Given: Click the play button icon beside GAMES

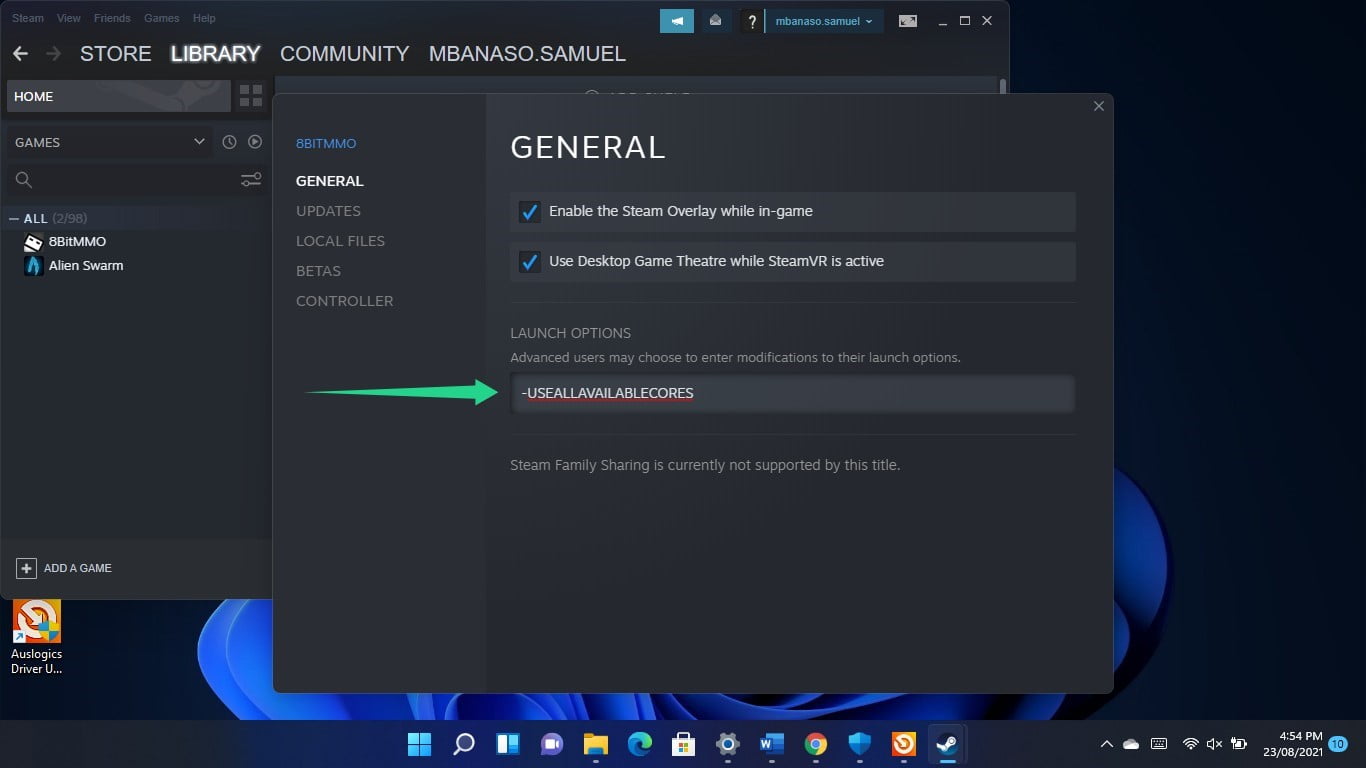Looking at the screenshot, I should point(255,142).
